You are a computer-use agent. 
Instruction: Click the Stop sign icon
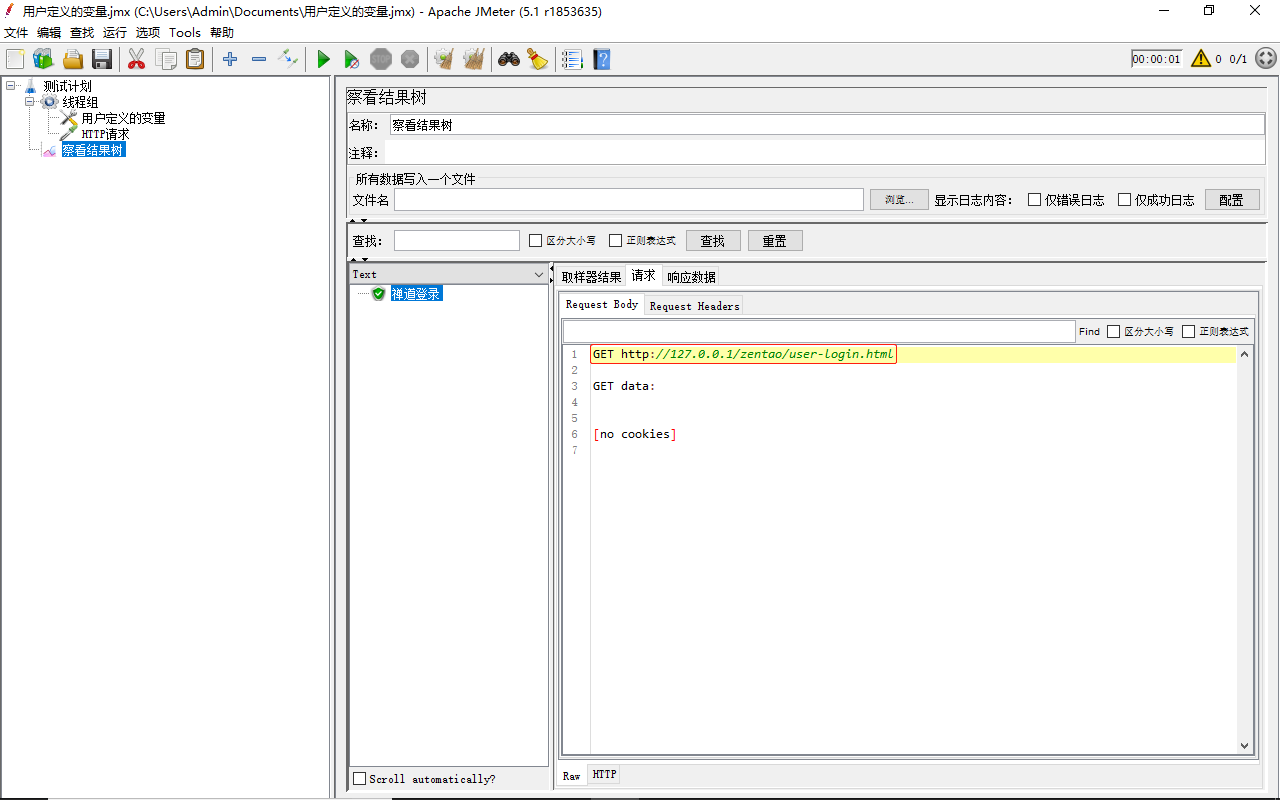click(x=381, y=60)
